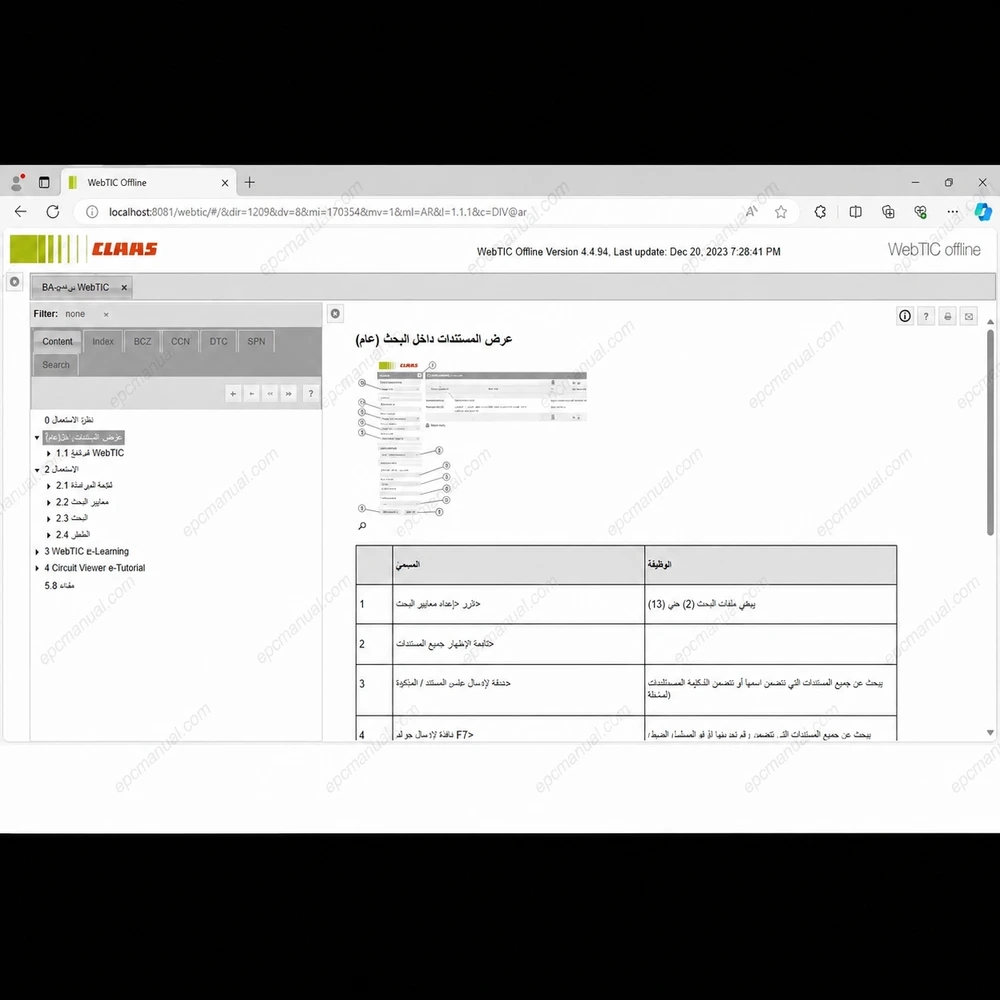Screen dimensions: 1000x1000
Task: Open browser profile icon
Action: pyautogui.click(x=17, y=182)
